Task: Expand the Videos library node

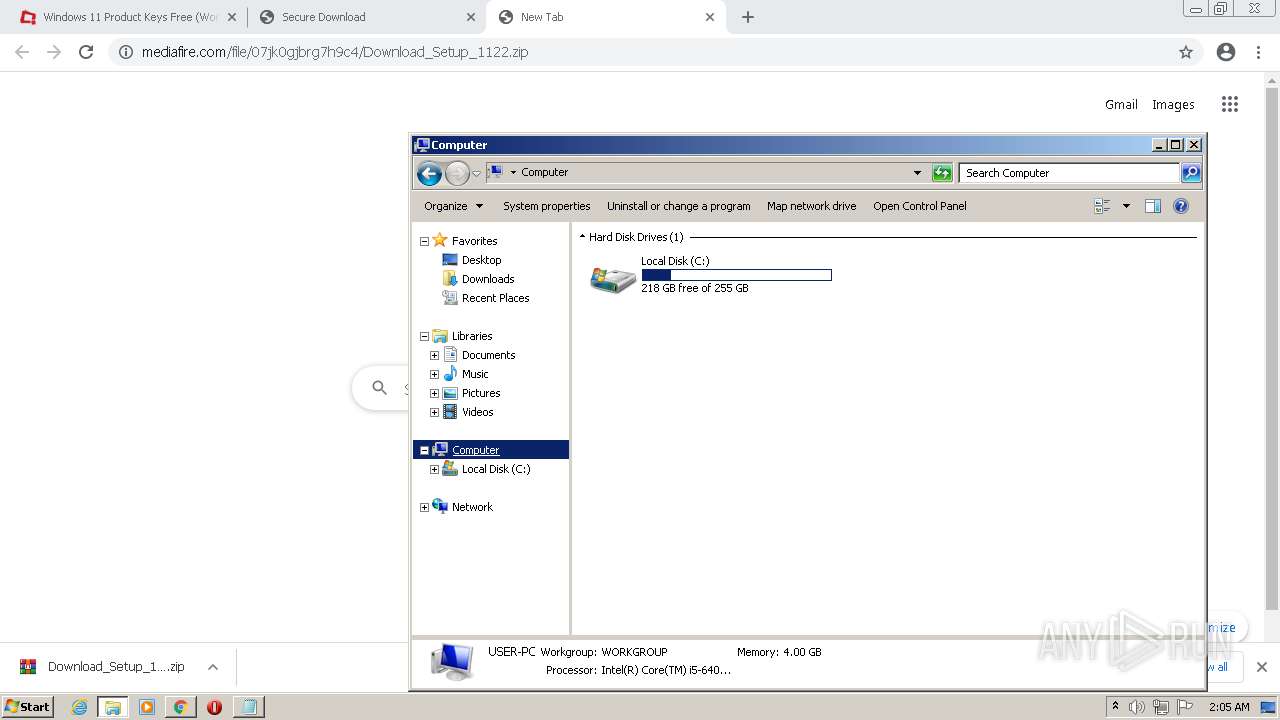Action: tap(434, 412)
